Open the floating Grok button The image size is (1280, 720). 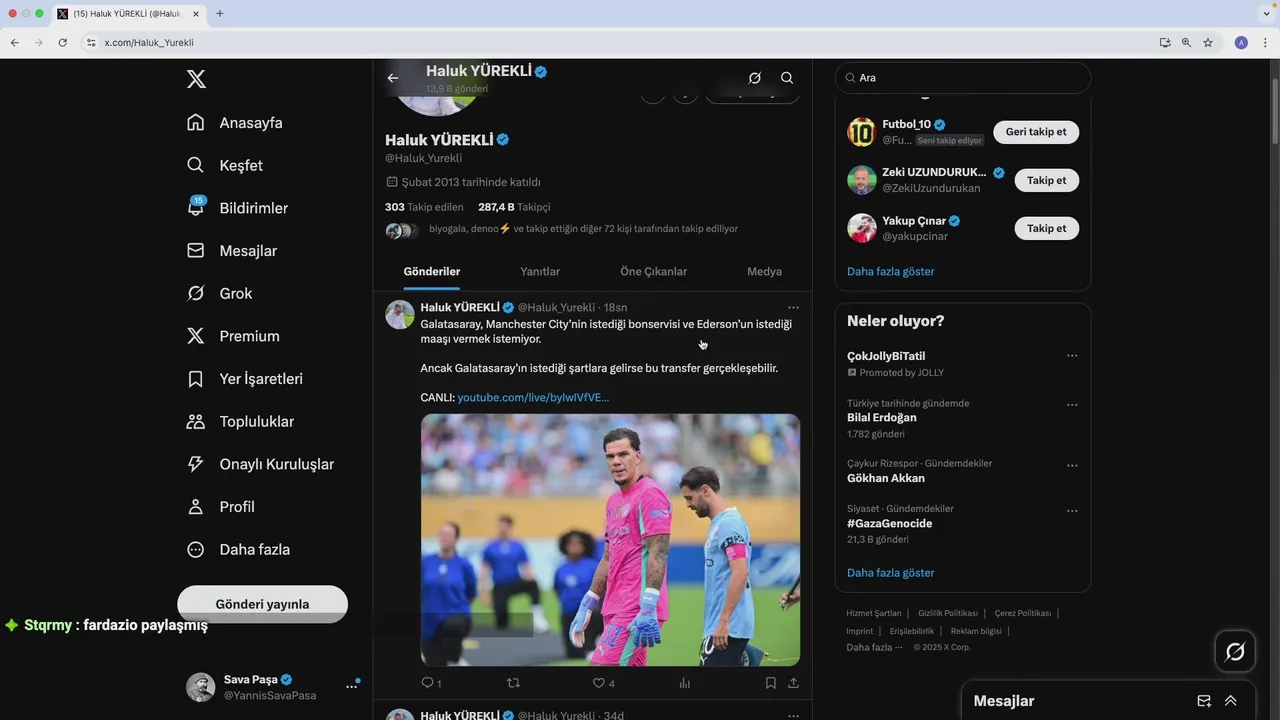point(1235,652)
